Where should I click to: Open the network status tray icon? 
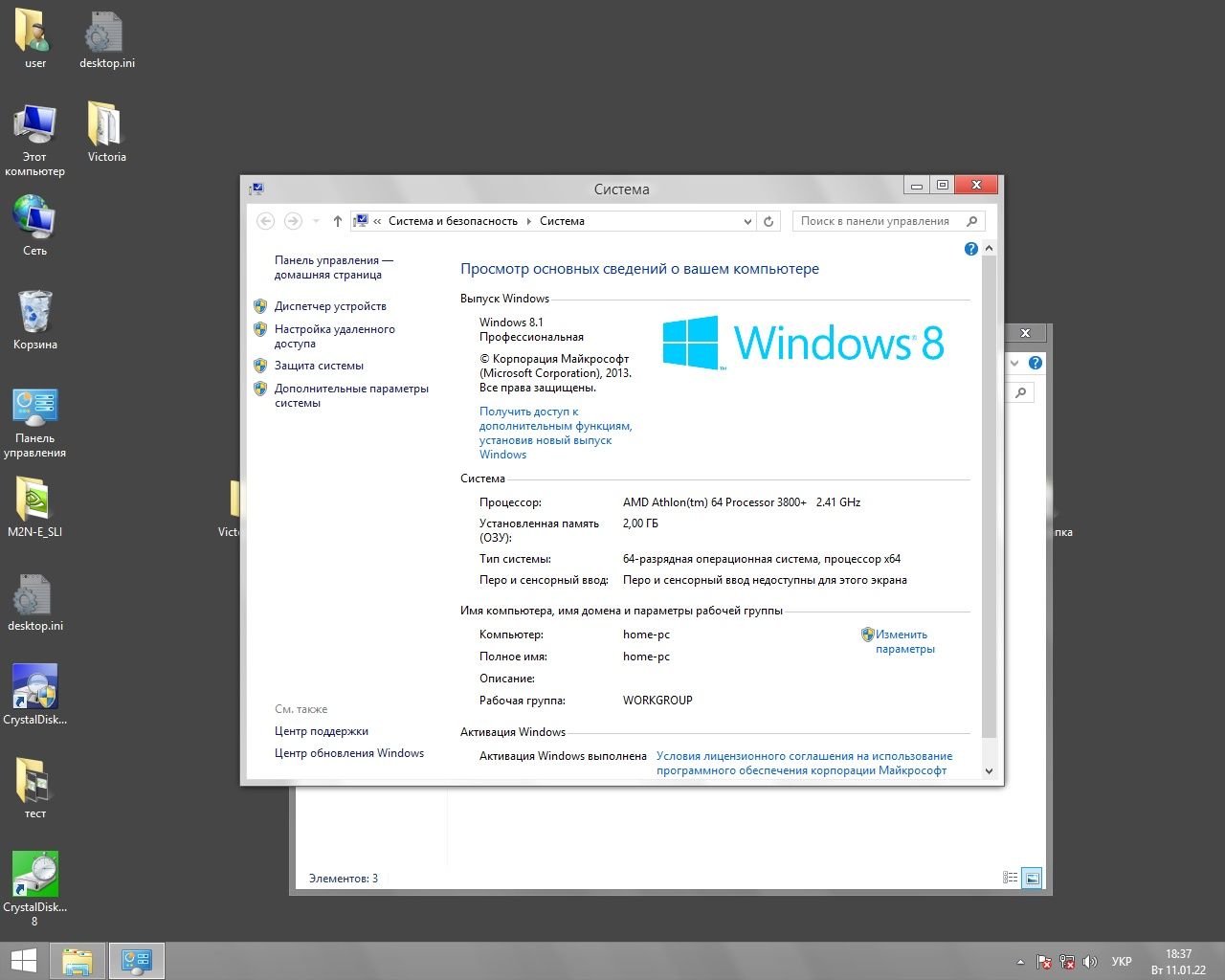tap(1067, 962)
